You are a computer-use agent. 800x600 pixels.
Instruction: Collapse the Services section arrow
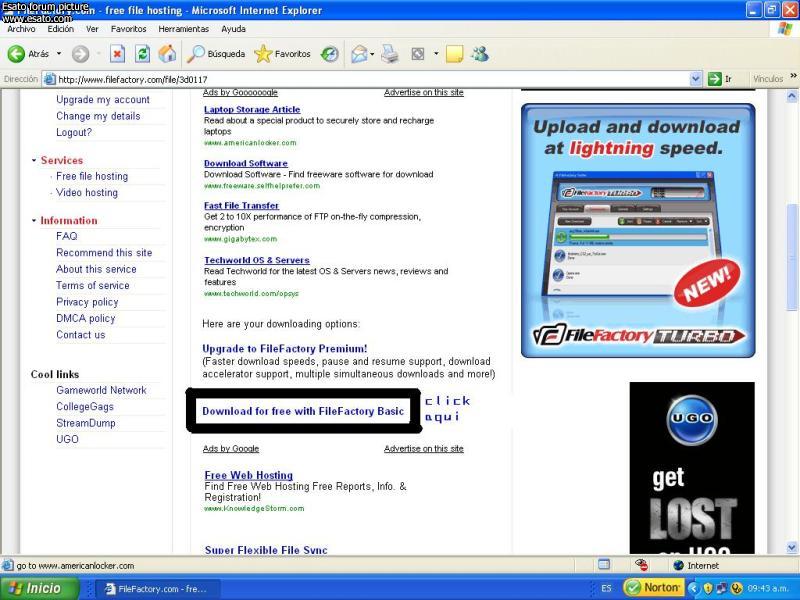34,160
